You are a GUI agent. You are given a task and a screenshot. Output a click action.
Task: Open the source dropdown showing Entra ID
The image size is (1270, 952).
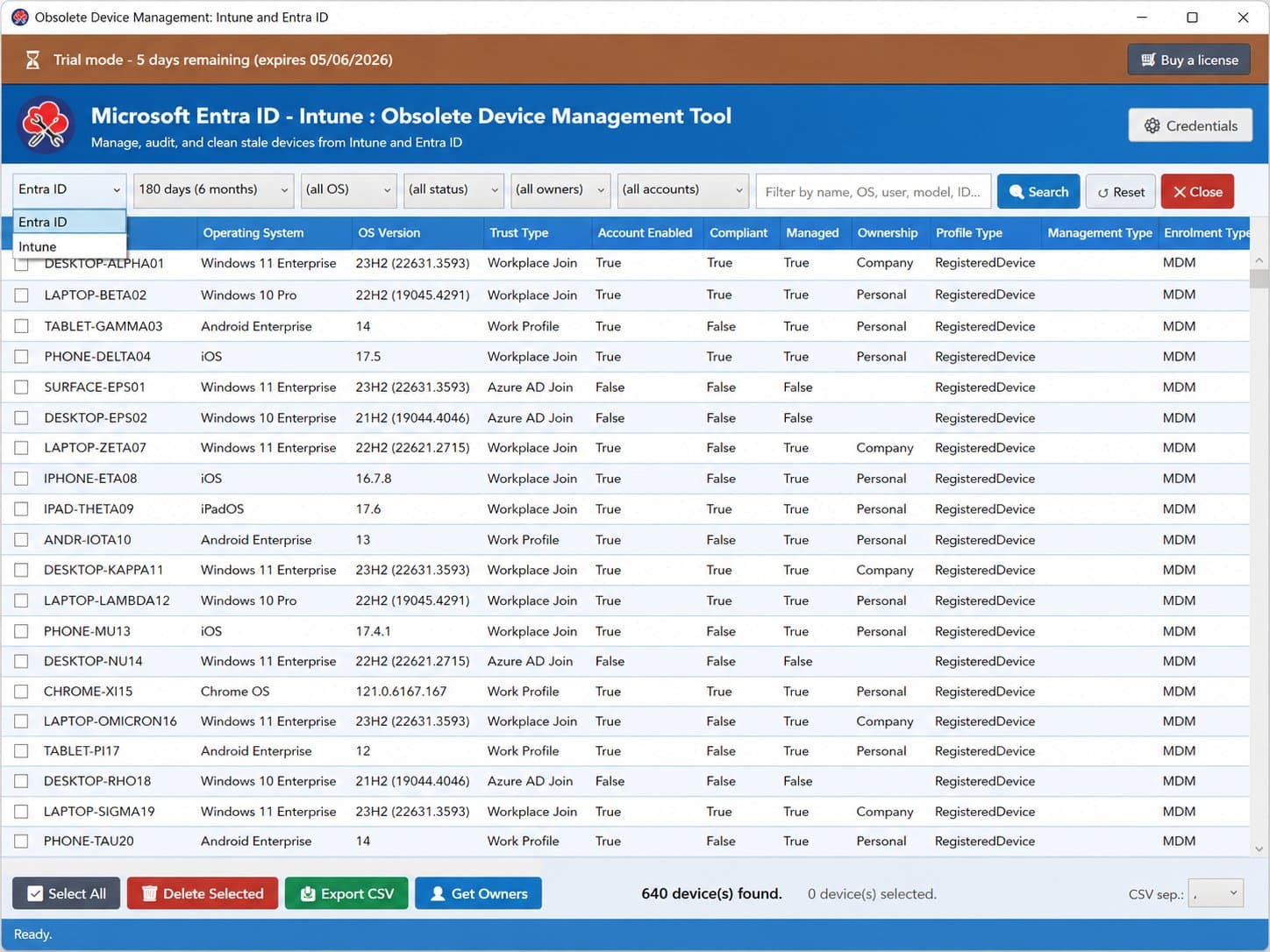[69, 189]
